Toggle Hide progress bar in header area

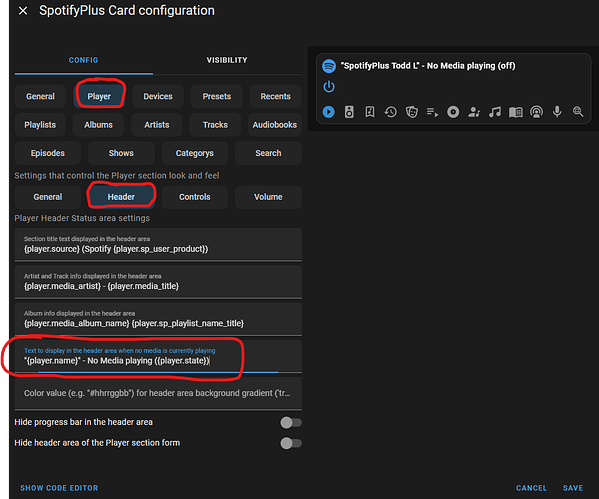(291, 423)
